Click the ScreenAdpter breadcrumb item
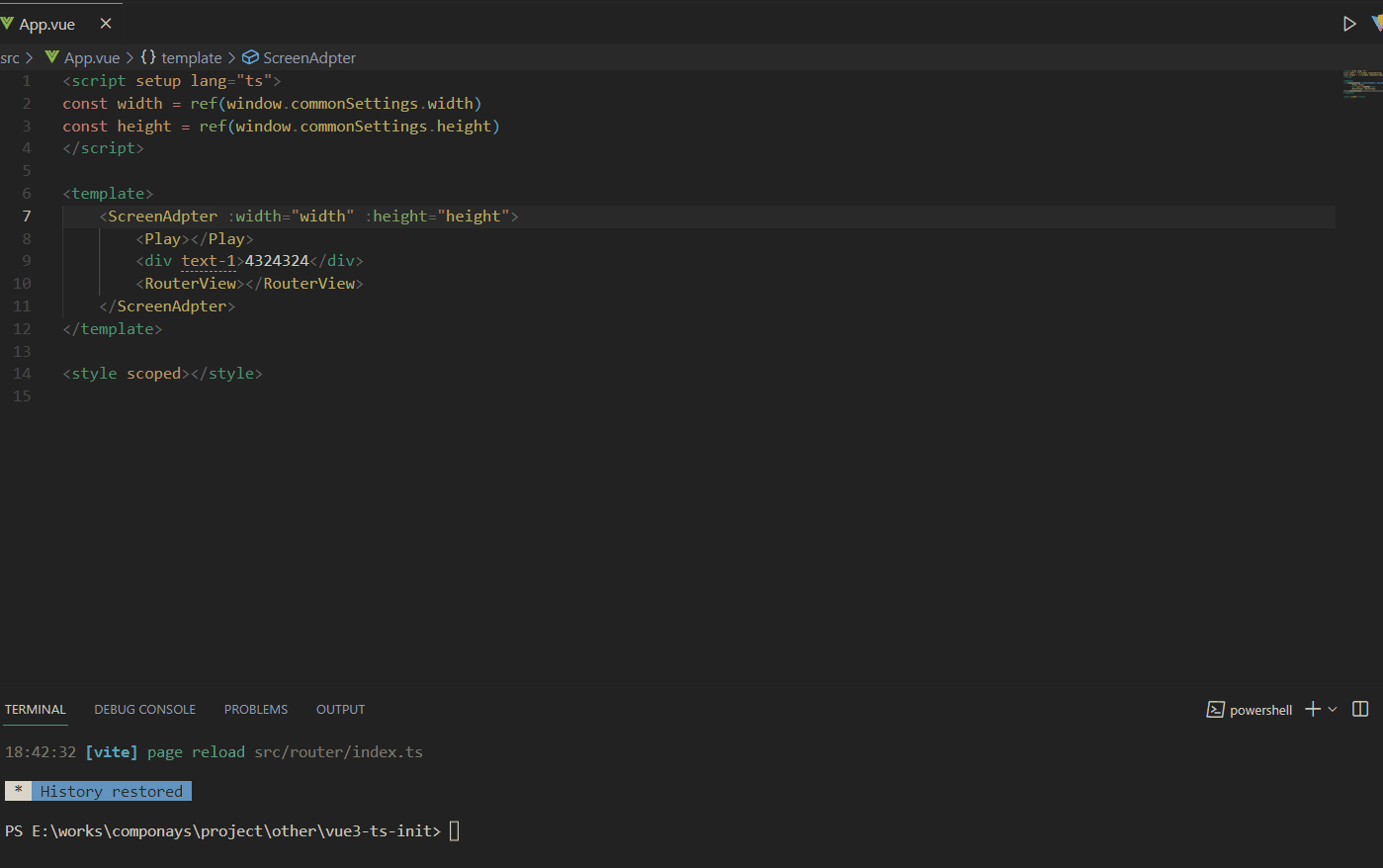 (309, 58)
